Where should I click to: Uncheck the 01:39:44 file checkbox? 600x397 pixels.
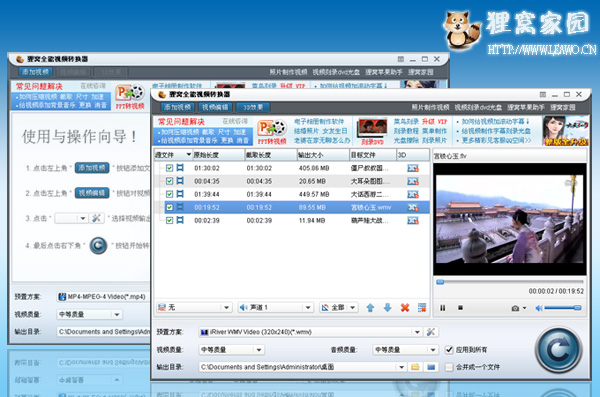point(169,194)
